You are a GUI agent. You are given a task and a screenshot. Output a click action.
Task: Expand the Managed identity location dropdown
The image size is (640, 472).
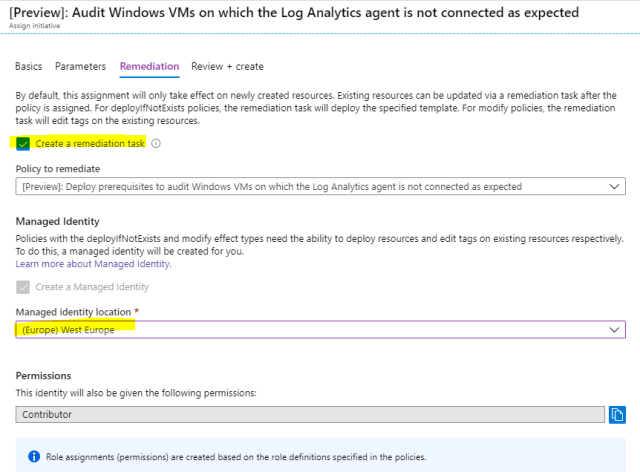click(x=320, y=330)
